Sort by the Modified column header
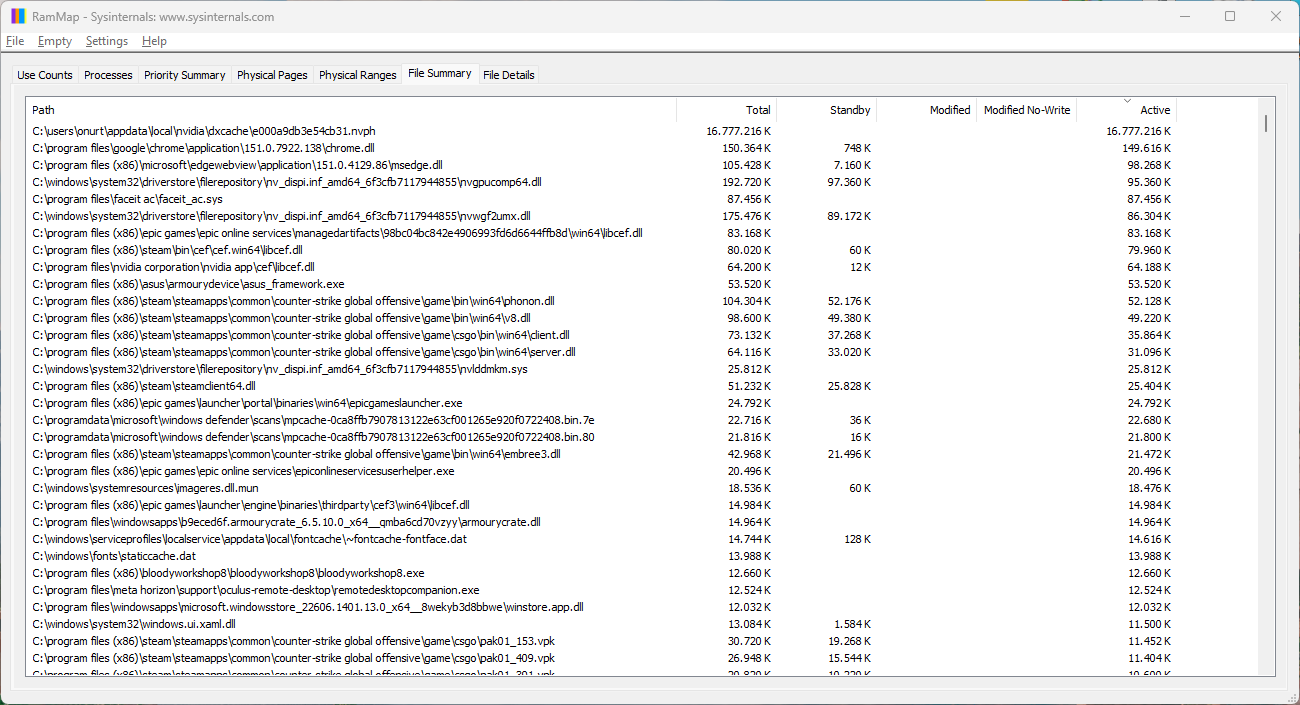Screen dimensions: 1300x705 point(927,110)
